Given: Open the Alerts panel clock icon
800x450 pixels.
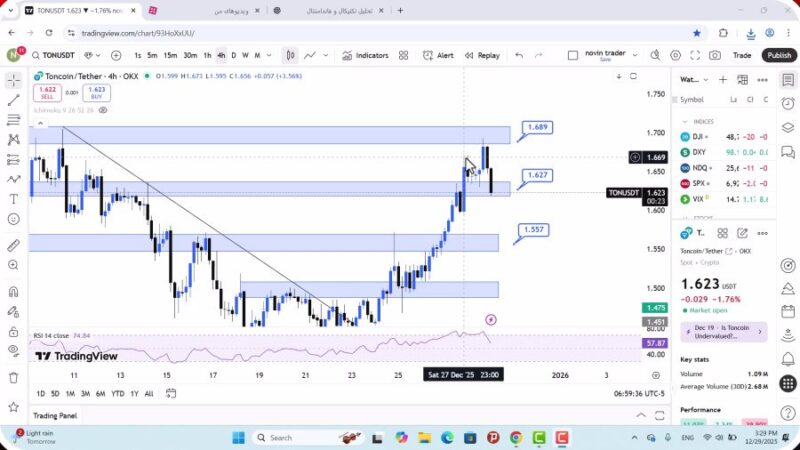Looking at the screenshot, I should point(788,102).
